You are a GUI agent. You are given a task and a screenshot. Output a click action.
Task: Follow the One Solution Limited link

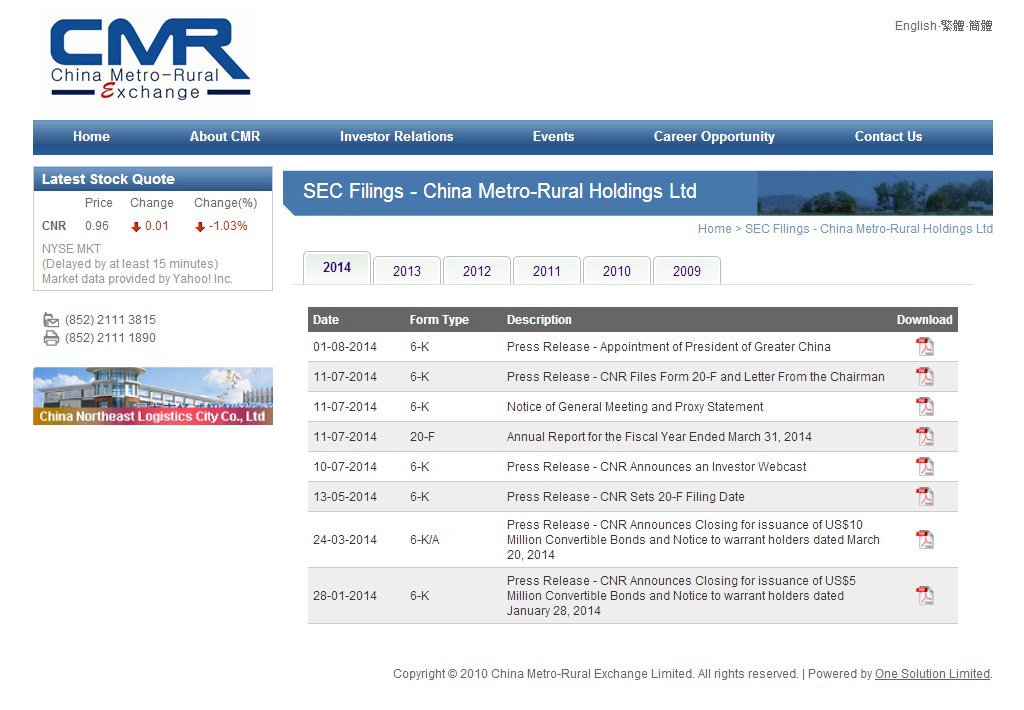coord(932,674)
